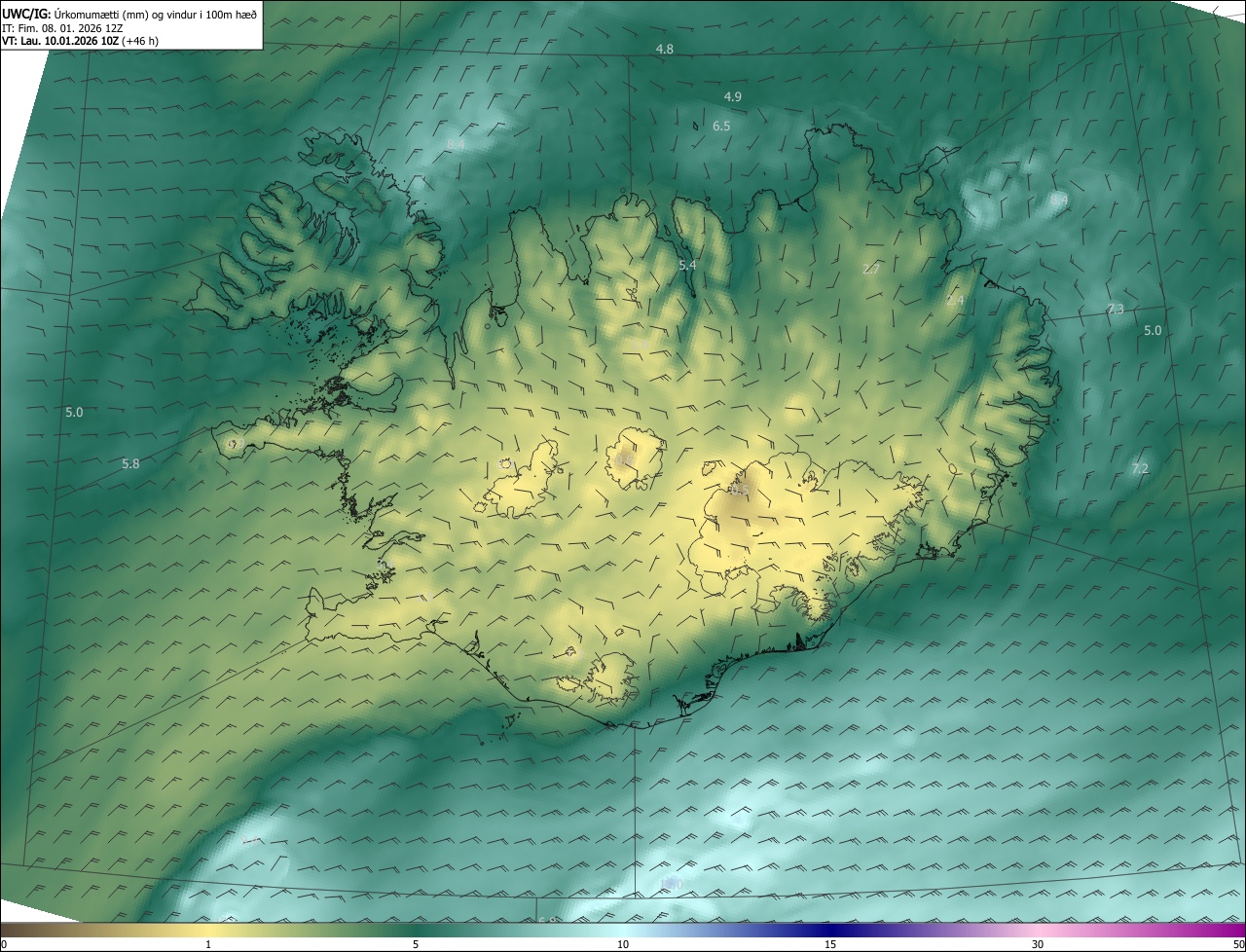Select the VT valid time Lau. 10.01.2026 10Z
This screenshot has height=952, width=1246.
pyautogui.click(x=58, y=41)
